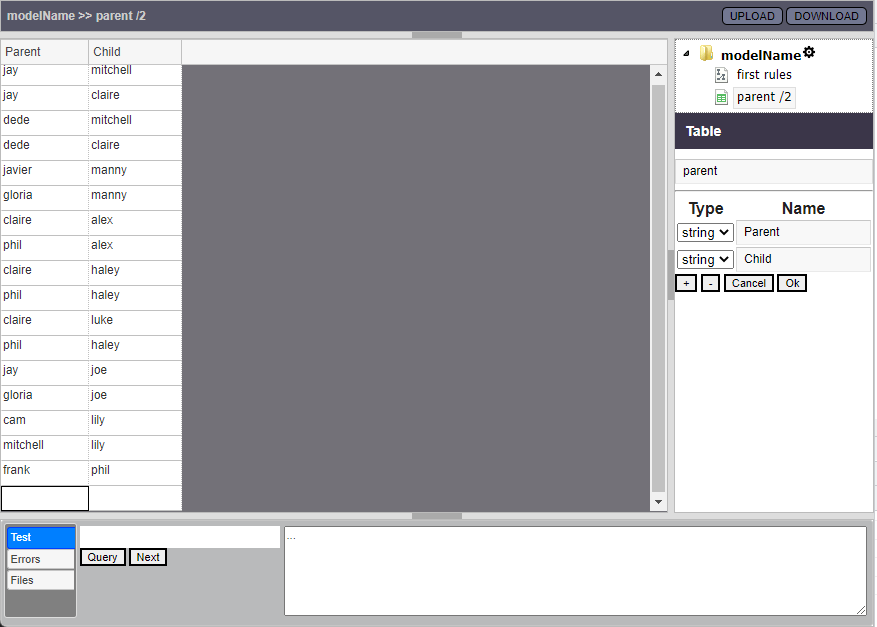Click the parent /2 table icon

coord(721,97)
